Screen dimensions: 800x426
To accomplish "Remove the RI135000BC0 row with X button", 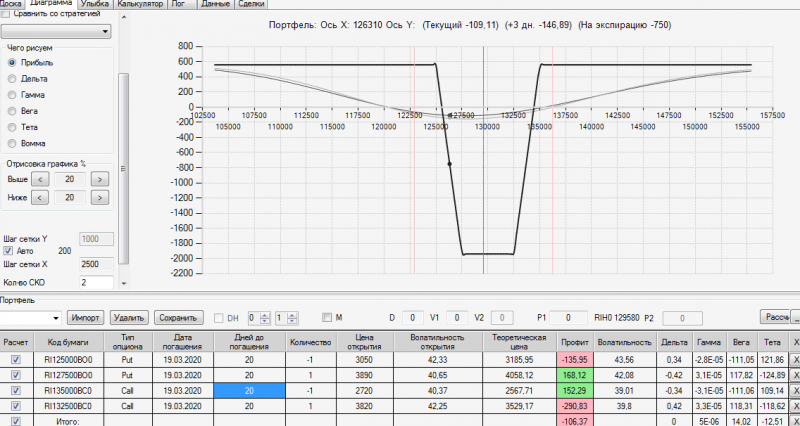I will coord(795,391).
